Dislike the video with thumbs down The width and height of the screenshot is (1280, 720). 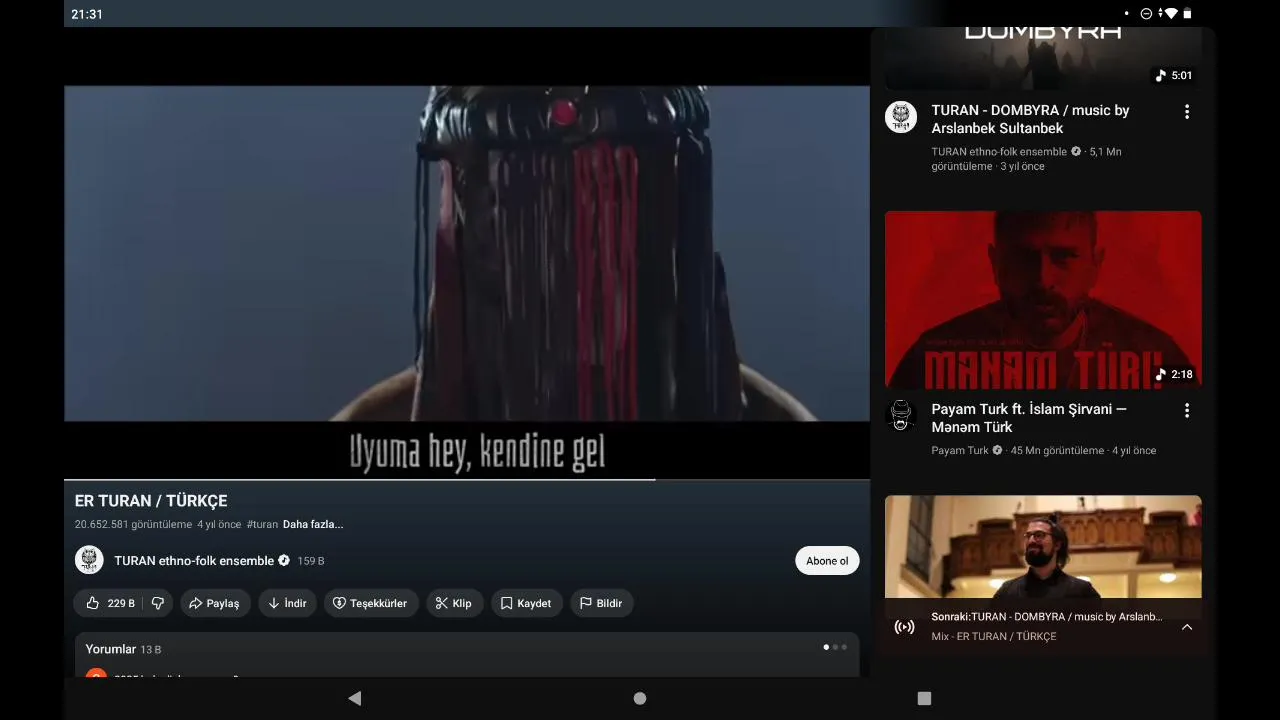pyautogui.click(x=157, y=603)
